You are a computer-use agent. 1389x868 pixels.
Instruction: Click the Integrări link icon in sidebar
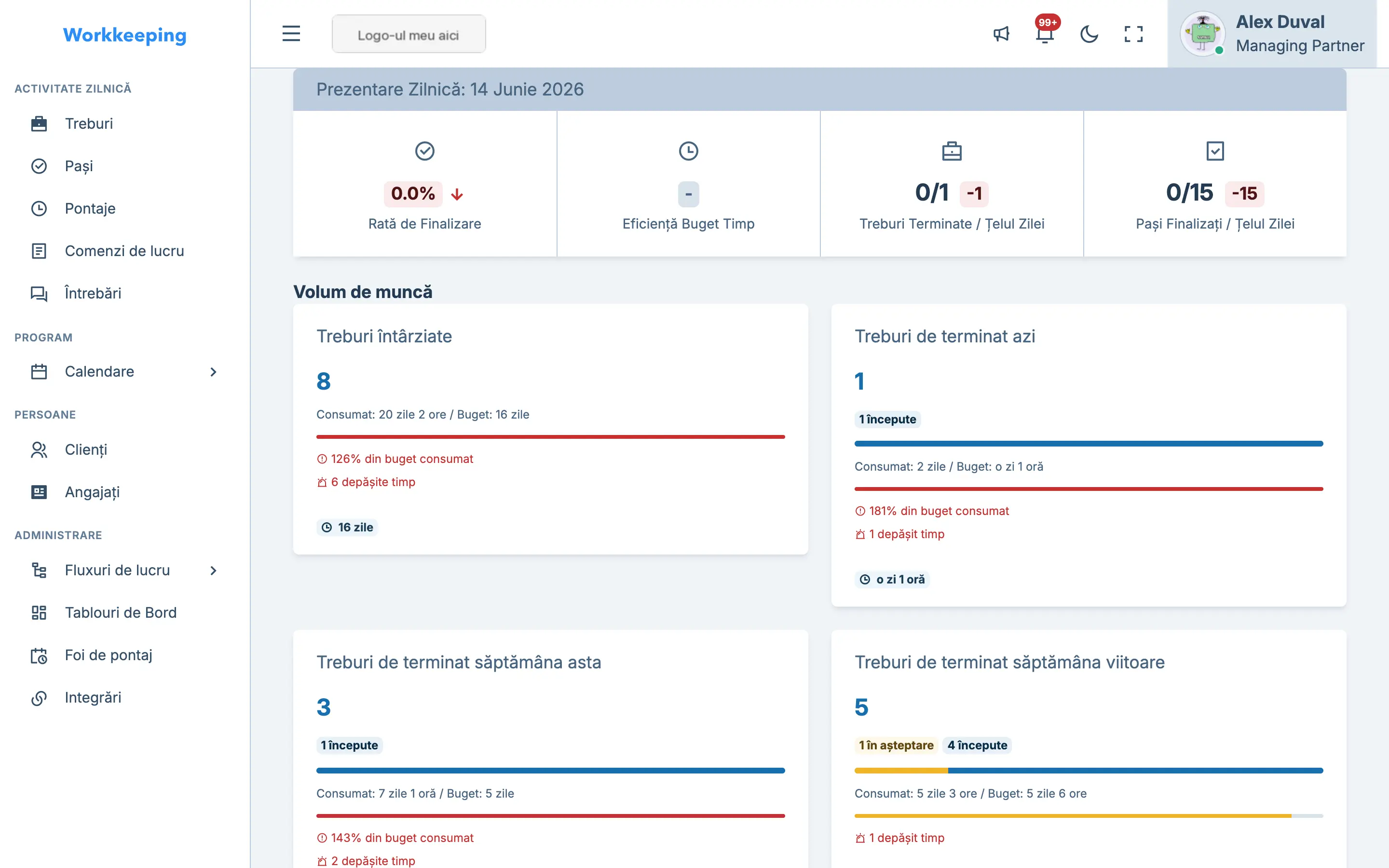[39, 697]
